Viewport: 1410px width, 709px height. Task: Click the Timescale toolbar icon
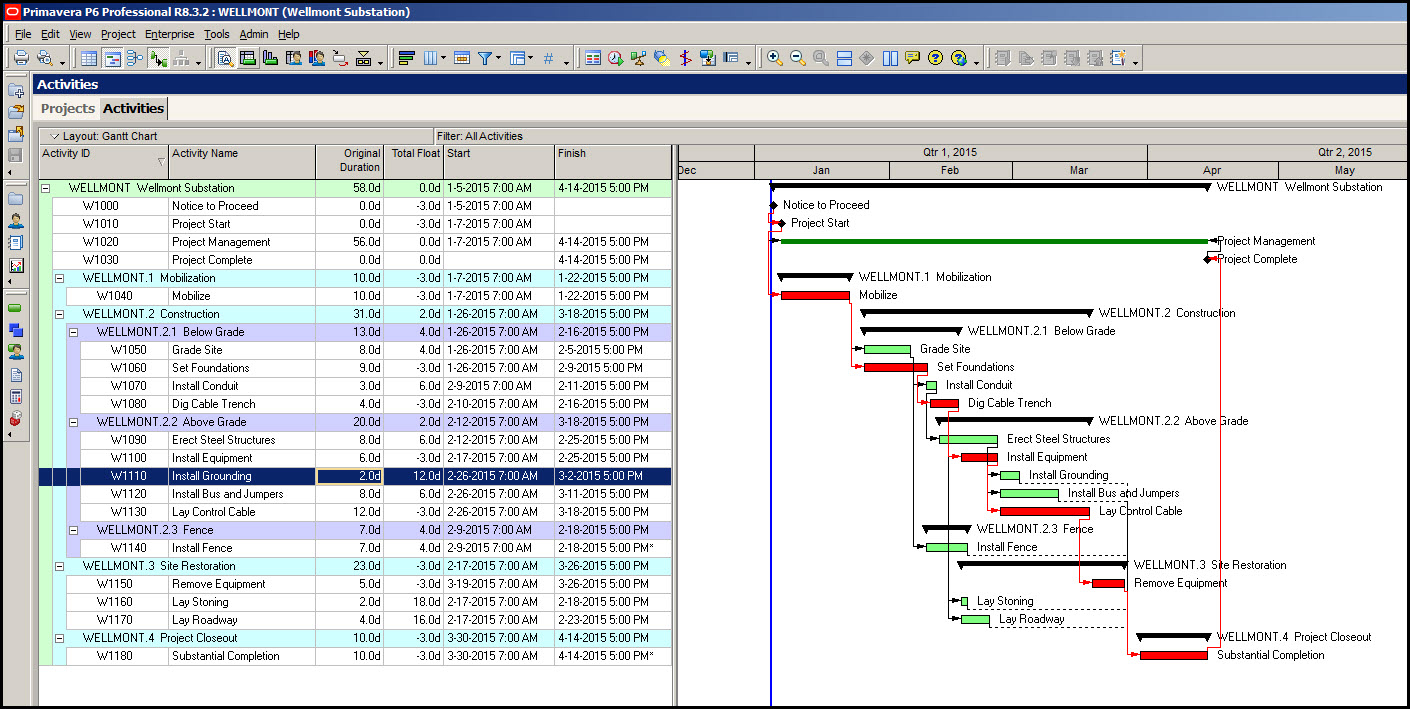(461, 58)
